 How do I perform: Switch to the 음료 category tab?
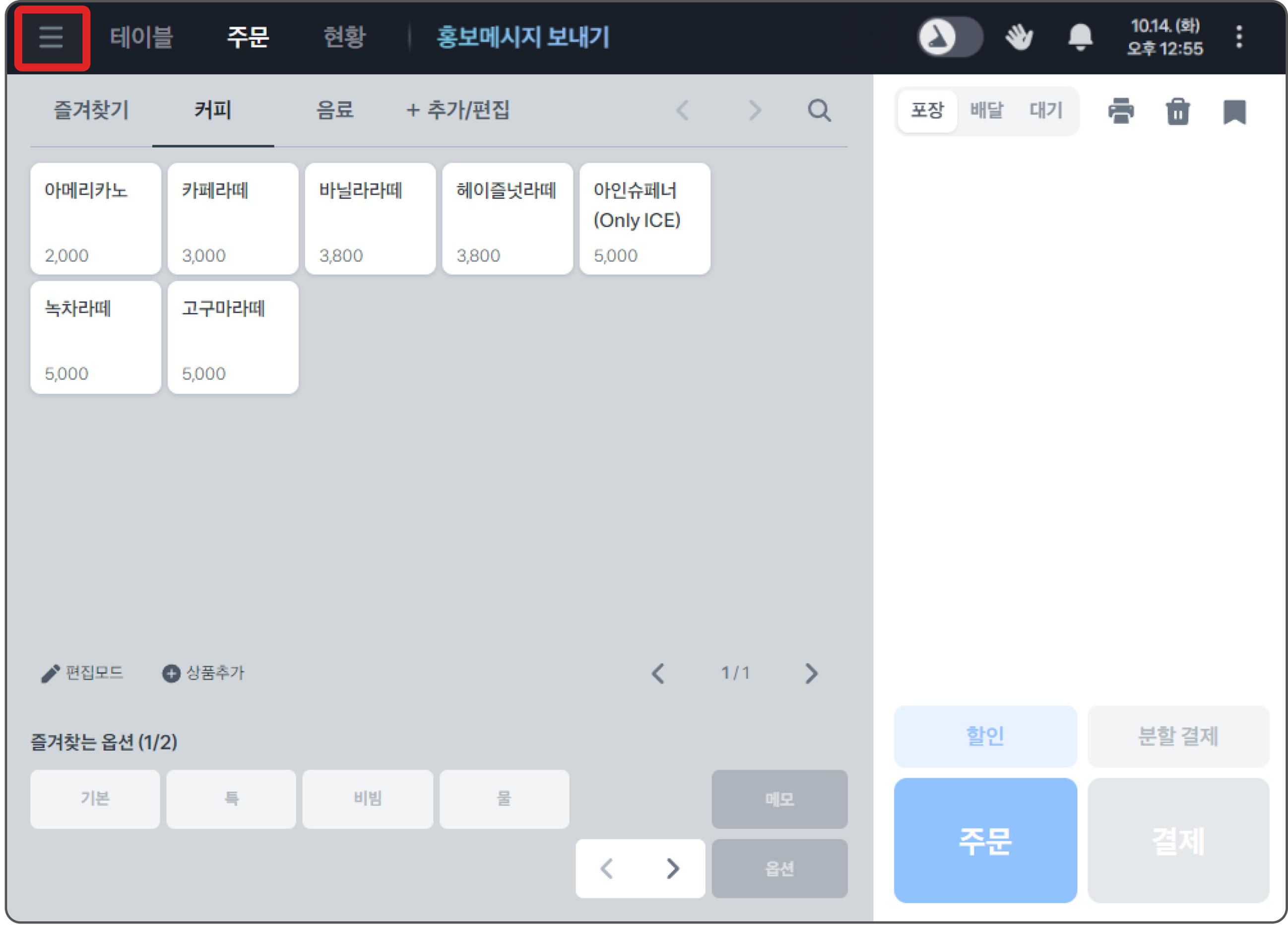(x=334, y=110)
